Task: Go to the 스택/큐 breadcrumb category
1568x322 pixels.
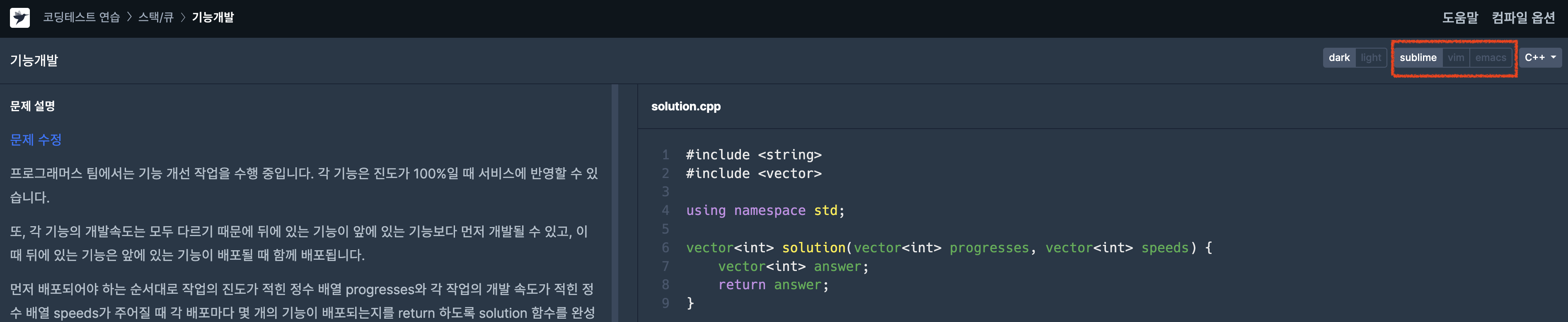Action: point(156,18)
